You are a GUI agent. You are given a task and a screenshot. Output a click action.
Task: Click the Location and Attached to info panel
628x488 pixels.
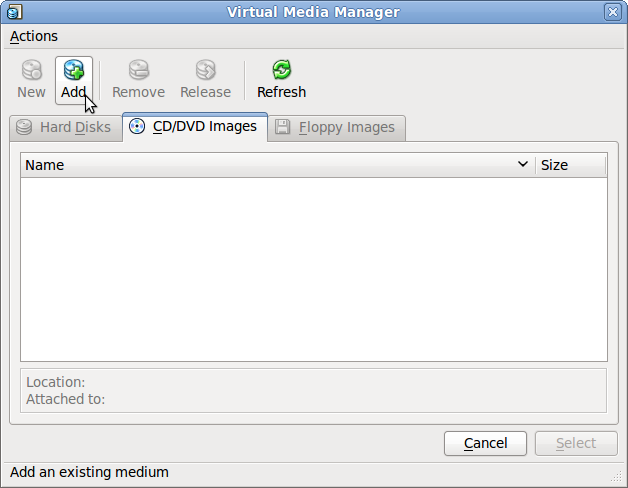[x=313, y=390]
